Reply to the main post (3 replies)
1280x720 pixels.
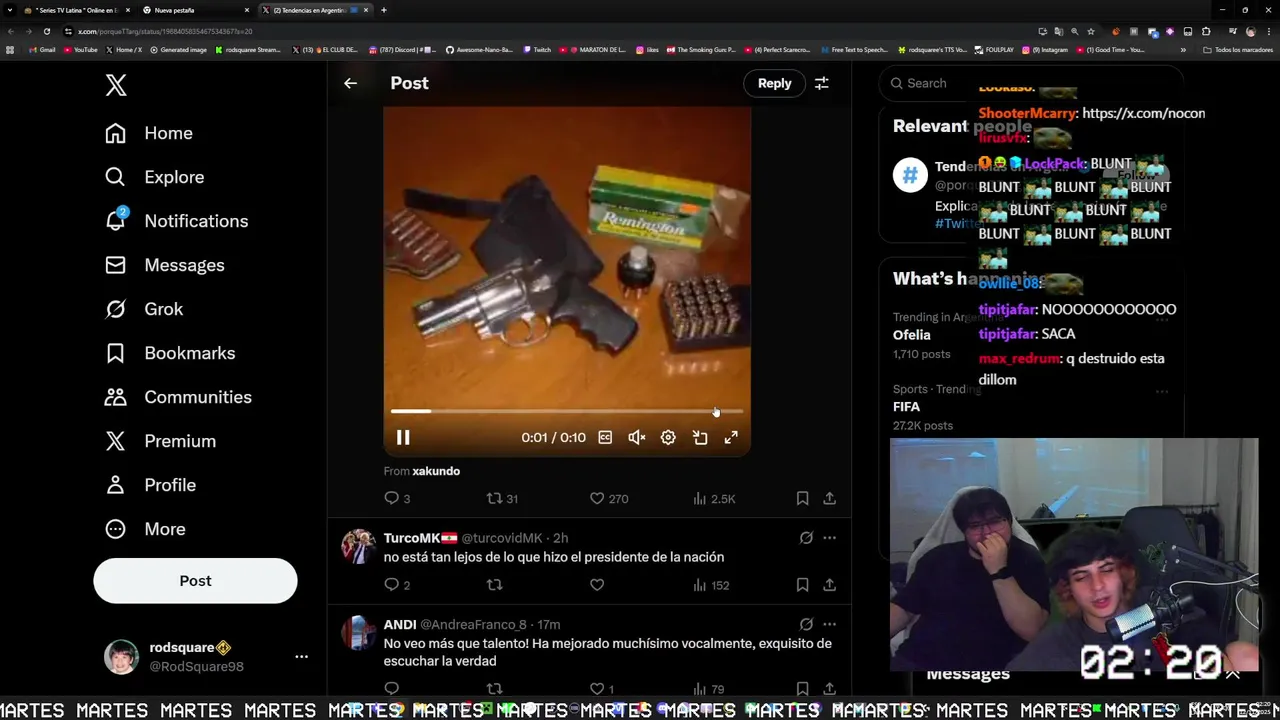tap(397, 498)
